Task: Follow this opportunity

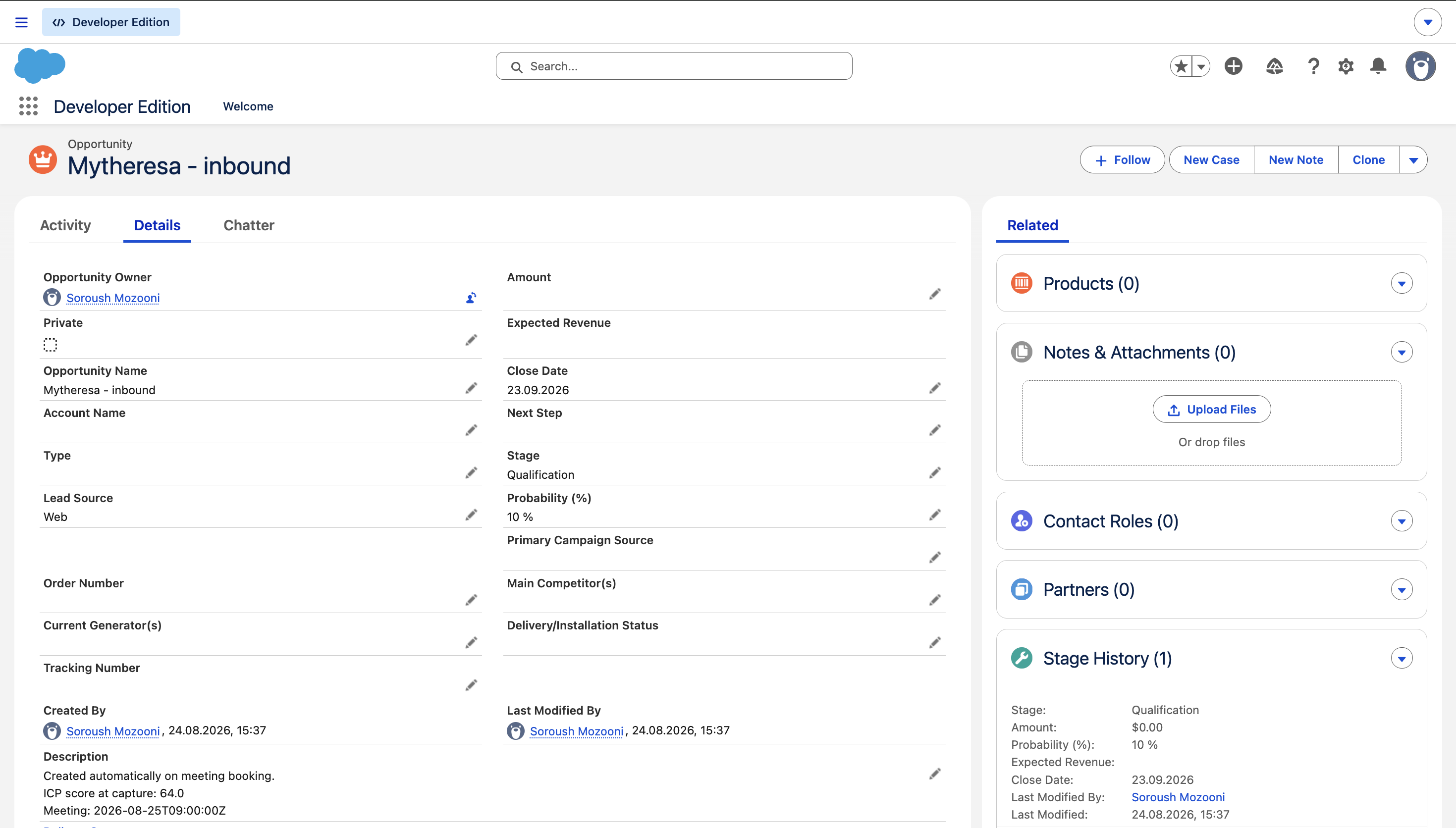Action: point(1122,160)
